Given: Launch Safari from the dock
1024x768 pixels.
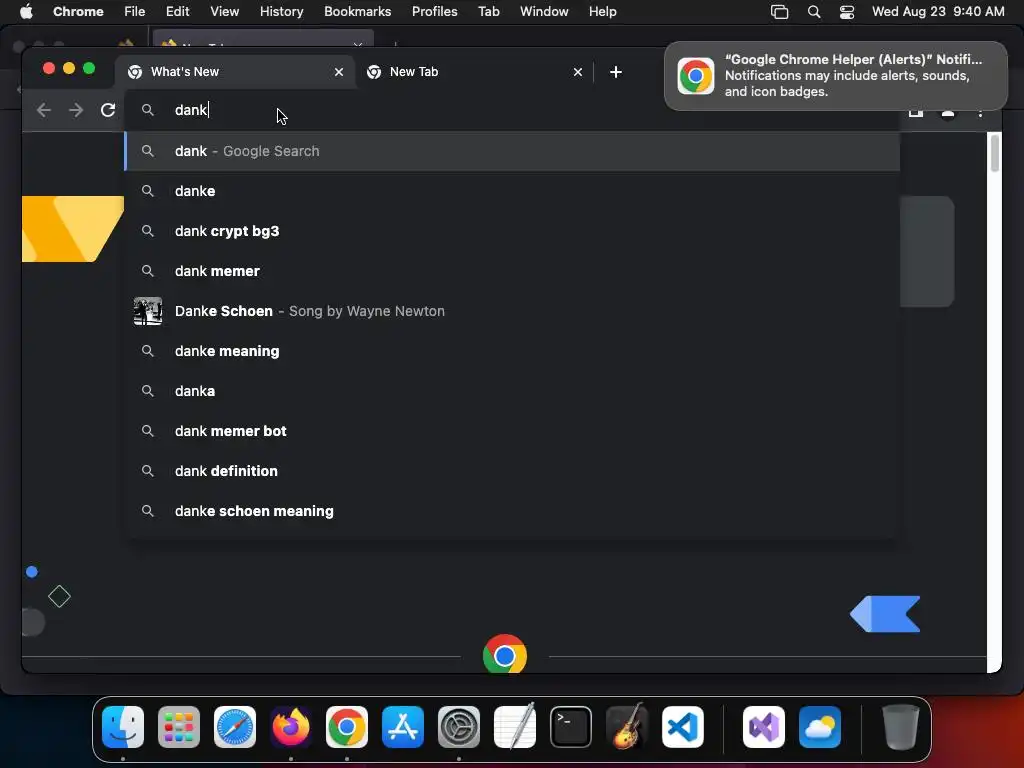Looking at the screenshot, I should (235, 727).
